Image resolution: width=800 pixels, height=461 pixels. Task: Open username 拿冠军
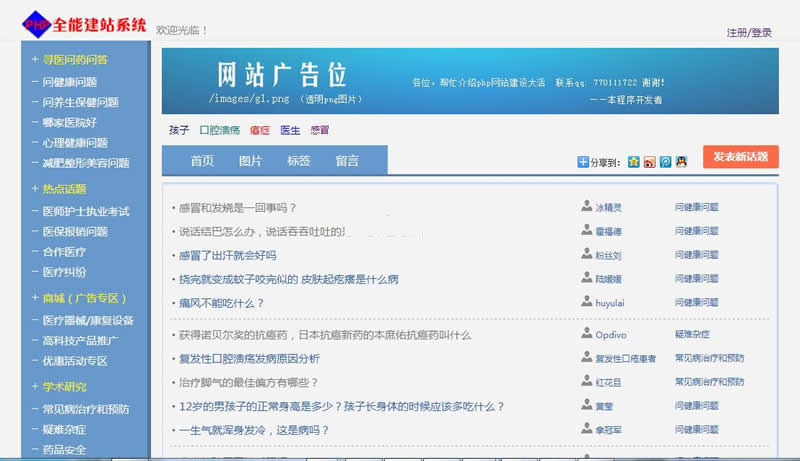tap(608, 430)
